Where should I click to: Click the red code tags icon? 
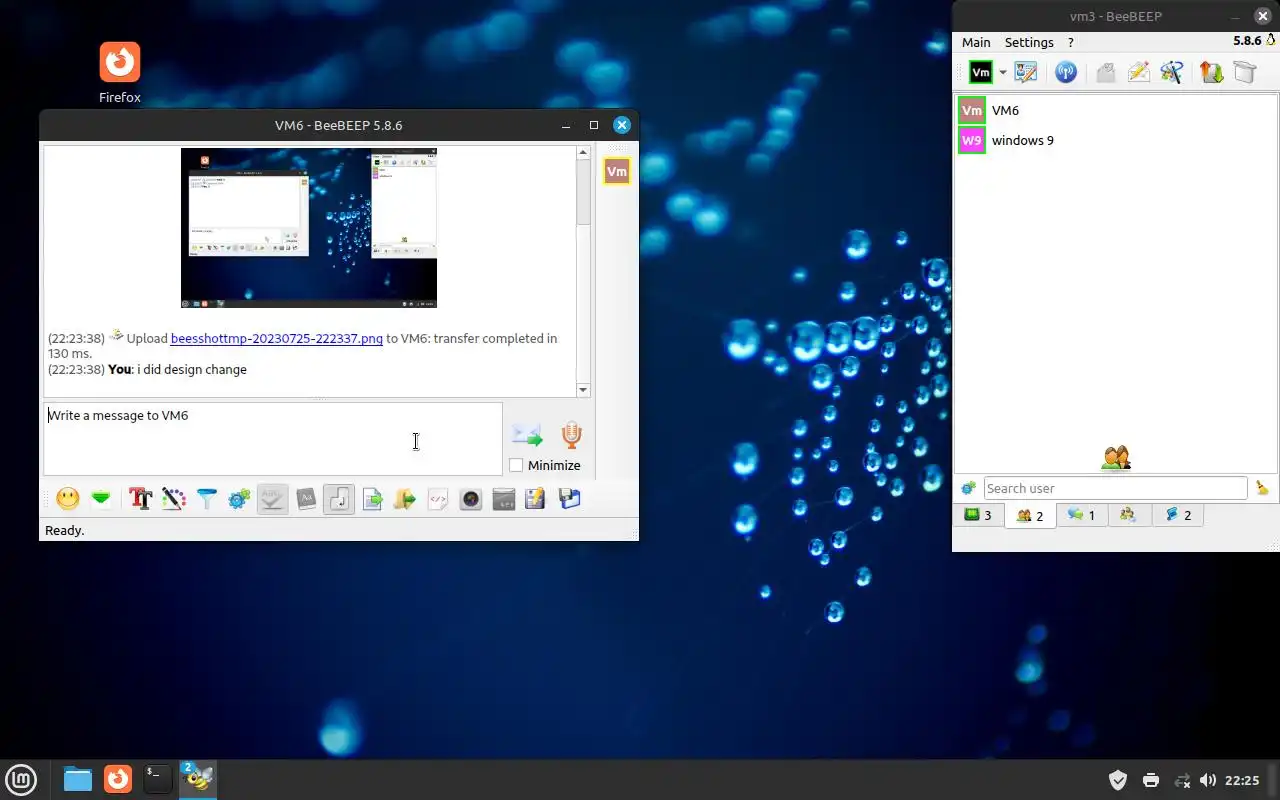click(x=438, y=498)
